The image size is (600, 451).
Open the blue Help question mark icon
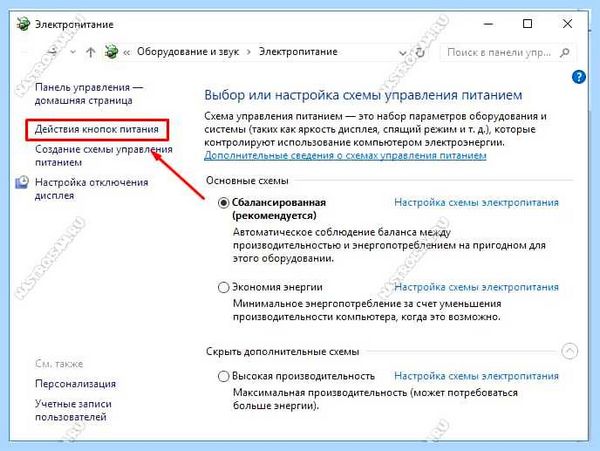(579, 77)
